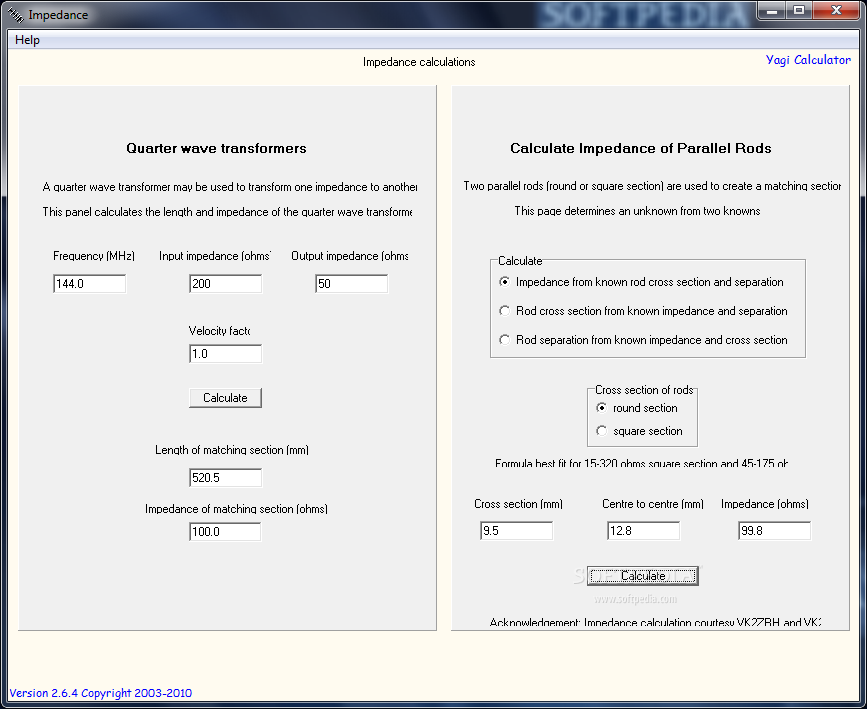Open the Help menu
867x709 pixels.
[27, 40]
